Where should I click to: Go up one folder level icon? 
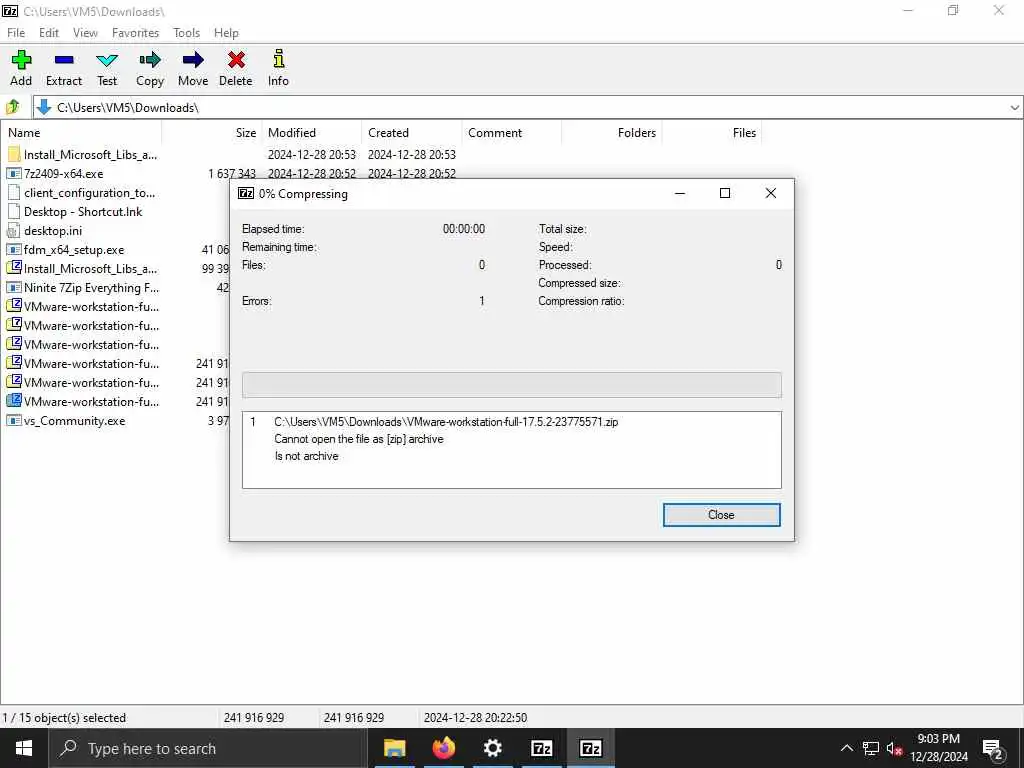pos(13,107)
